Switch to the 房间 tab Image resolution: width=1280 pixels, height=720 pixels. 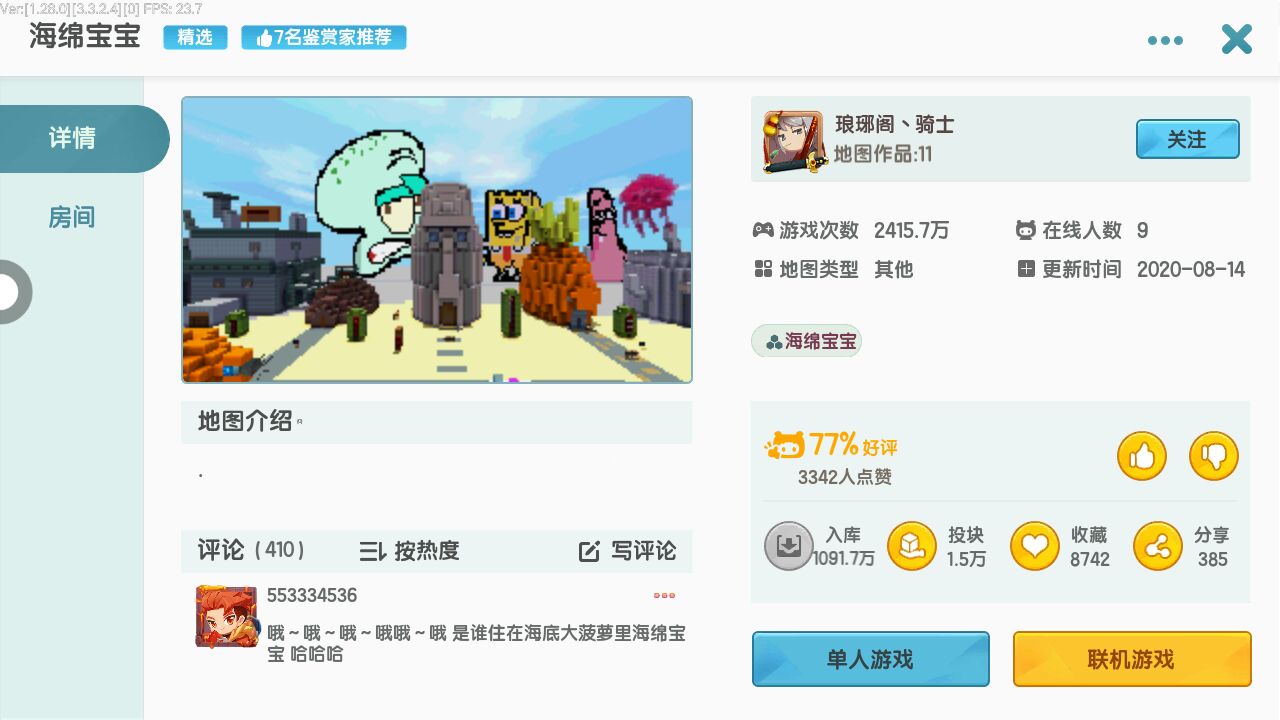pos(72,217)
